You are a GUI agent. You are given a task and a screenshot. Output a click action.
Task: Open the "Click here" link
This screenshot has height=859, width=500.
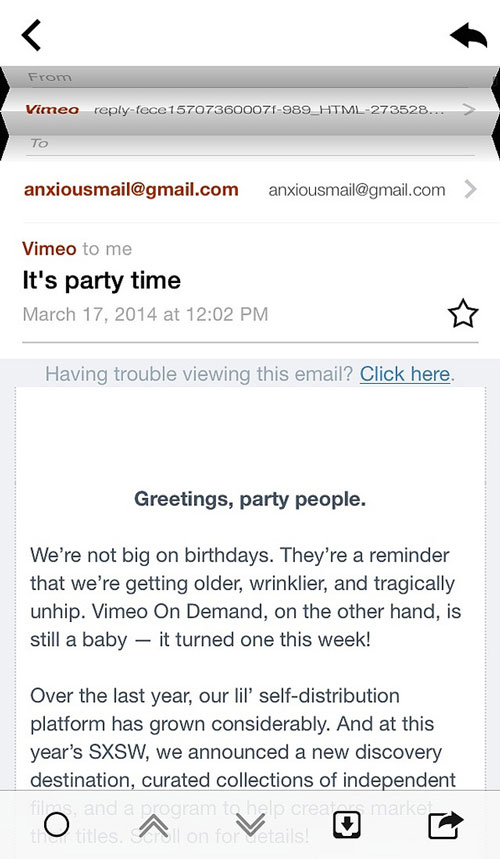(x=405, y=374)
